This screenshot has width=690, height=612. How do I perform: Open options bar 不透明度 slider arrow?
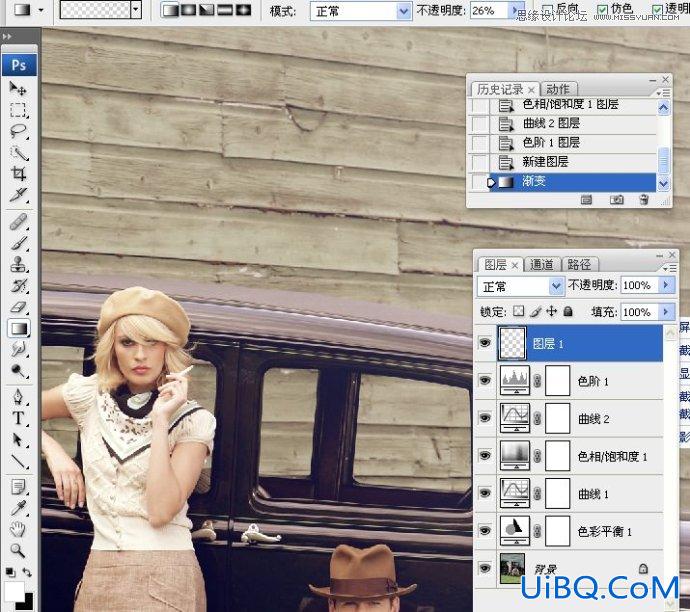pos(514,10)
